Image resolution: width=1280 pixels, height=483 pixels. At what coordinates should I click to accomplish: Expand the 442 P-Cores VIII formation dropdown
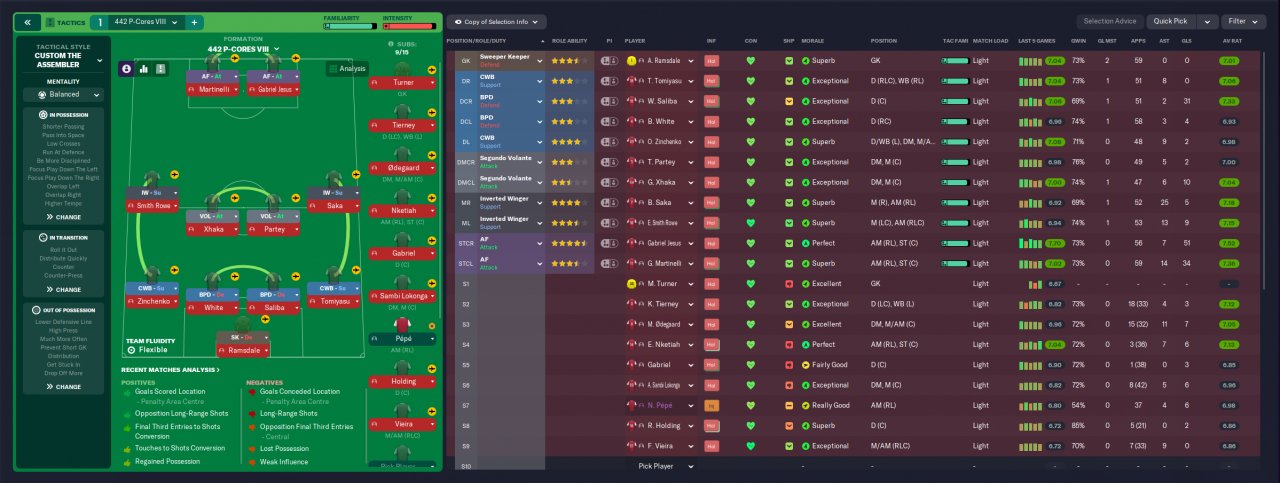pyautogui.click(x=244, y=48)
